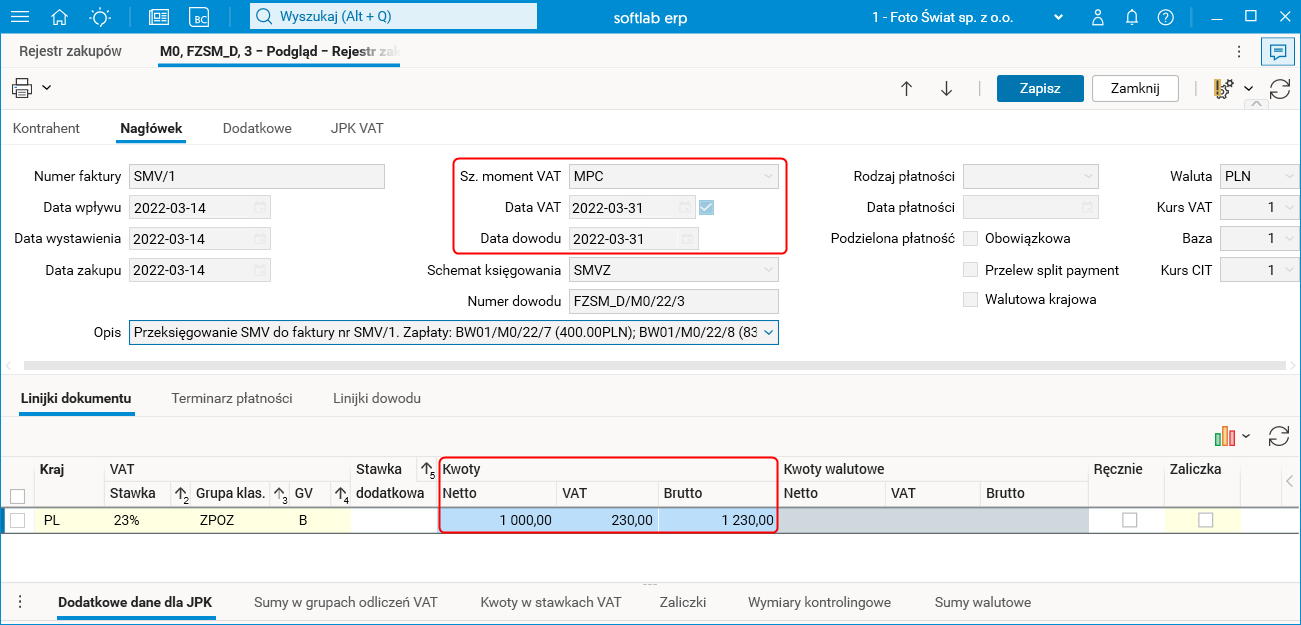
Task: Toggle Walutowa krajowa checkbox
Action: 970,300
